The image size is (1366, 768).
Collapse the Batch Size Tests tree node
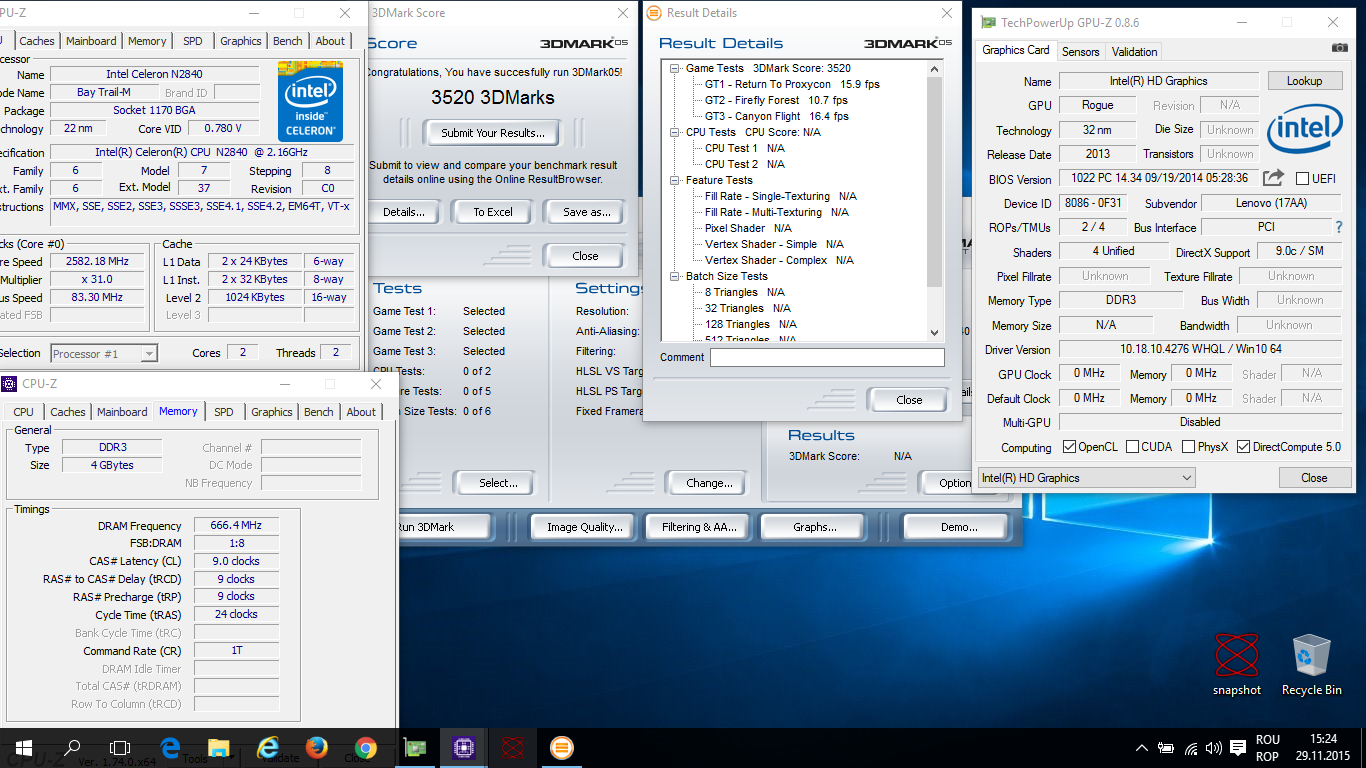(676, 276)
